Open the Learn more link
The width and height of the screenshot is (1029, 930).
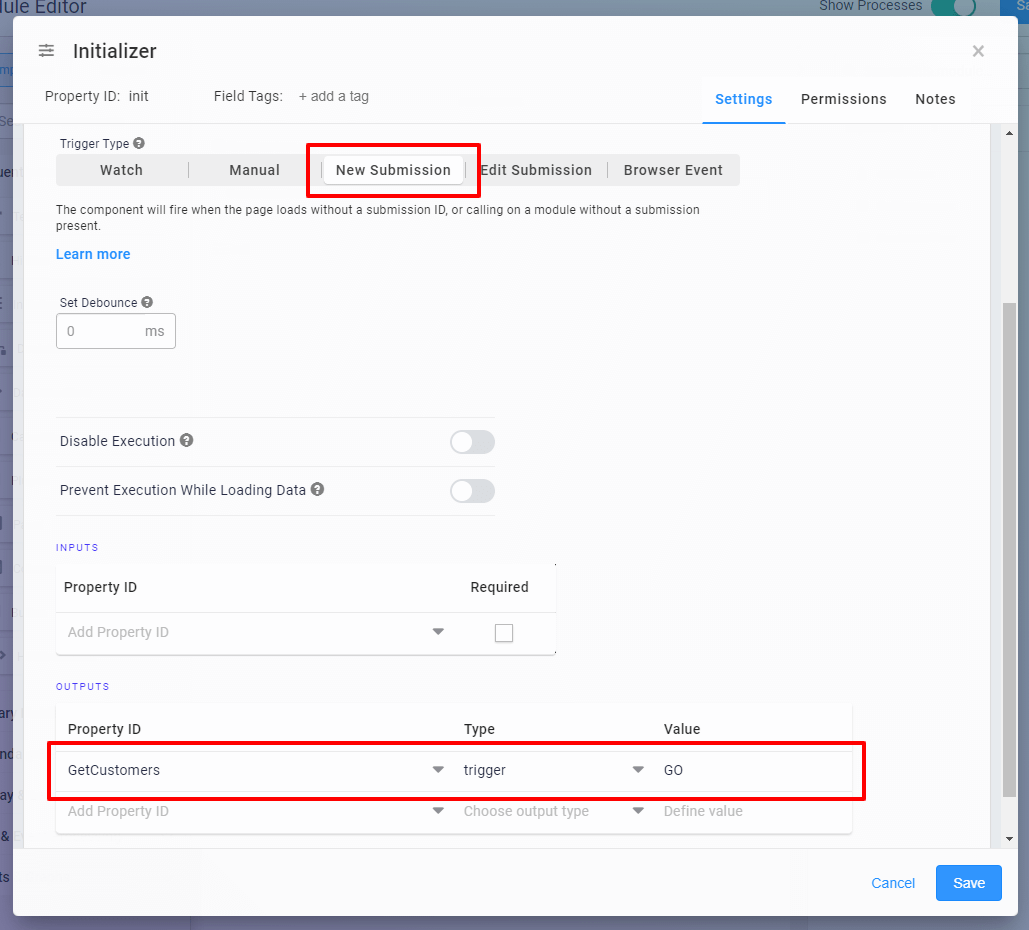(93, 254)
